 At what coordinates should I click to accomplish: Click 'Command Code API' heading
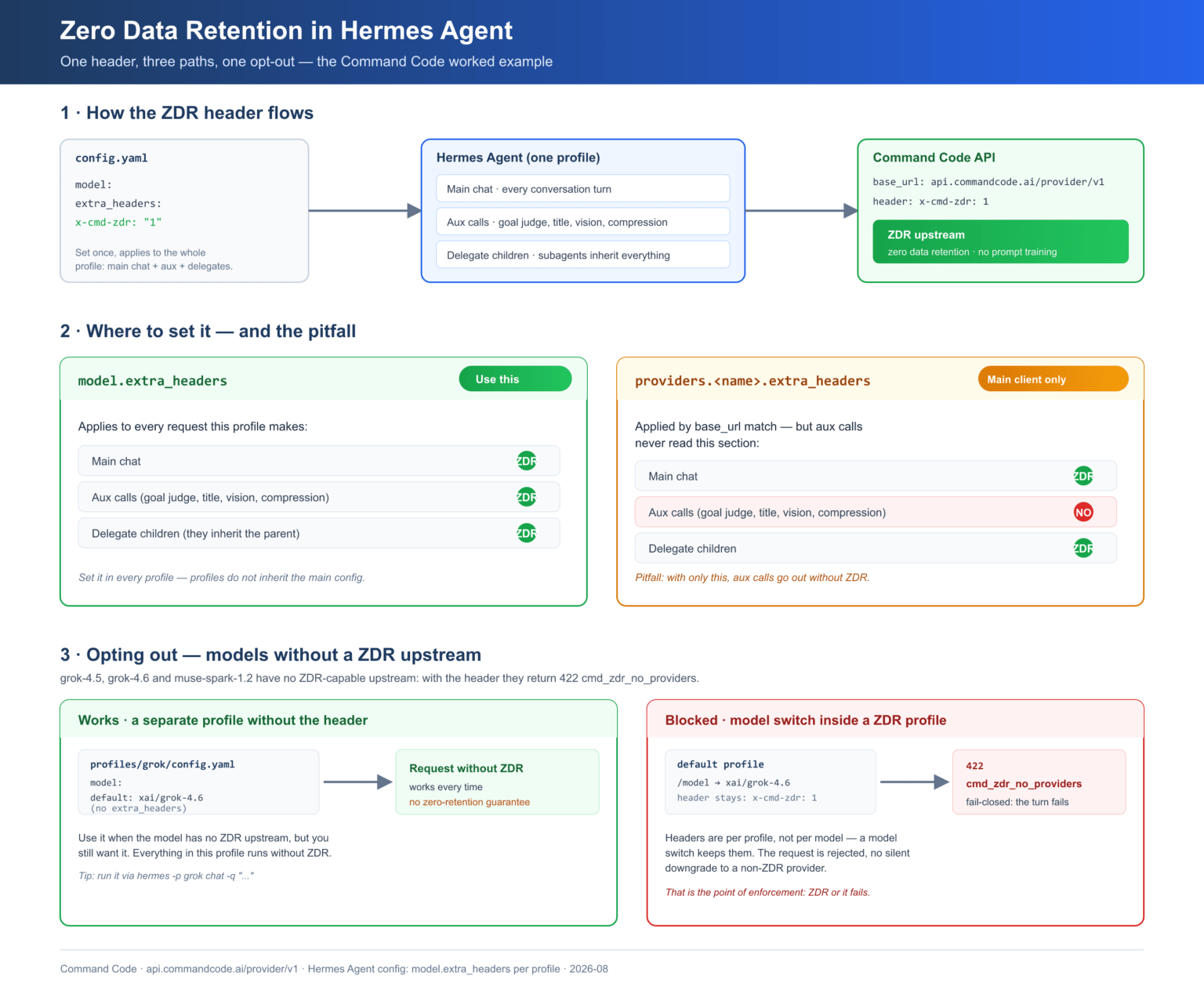(934, 158)
